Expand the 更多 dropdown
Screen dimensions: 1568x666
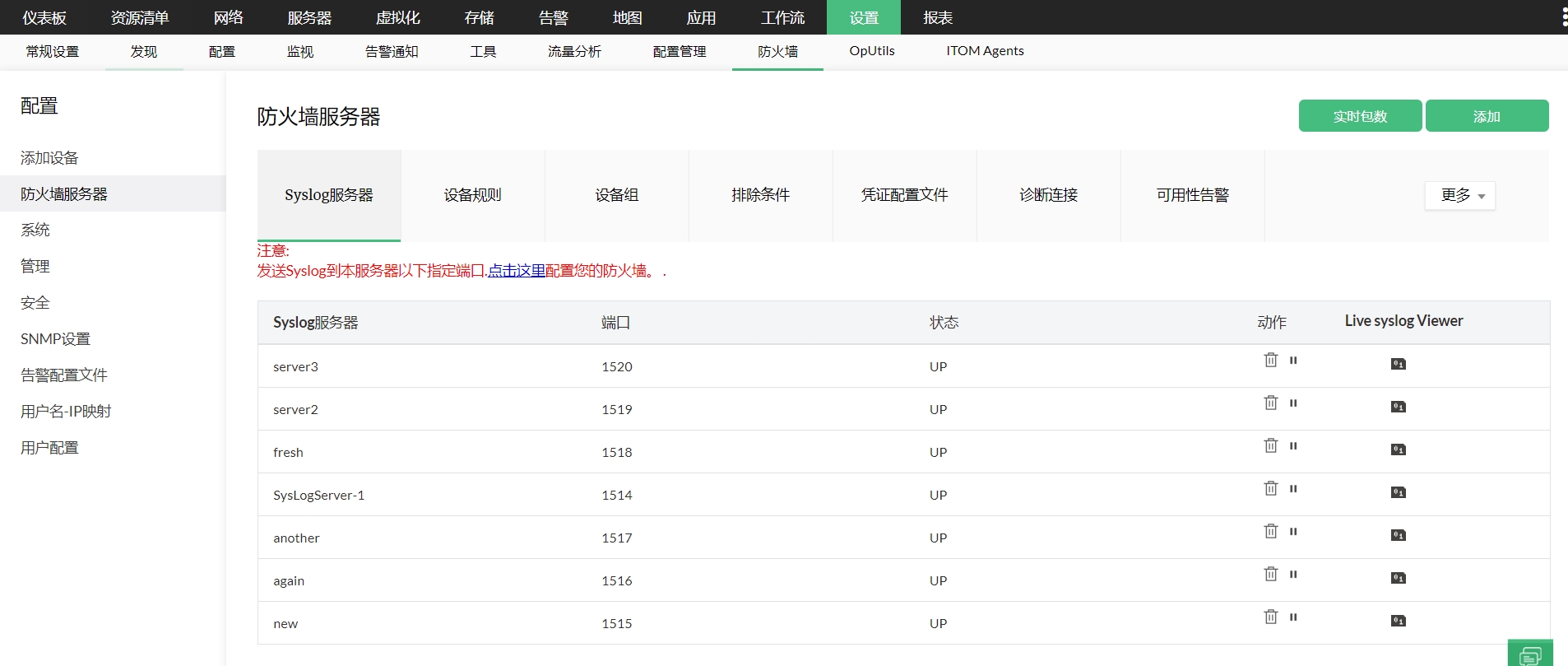coord(1460,195)
